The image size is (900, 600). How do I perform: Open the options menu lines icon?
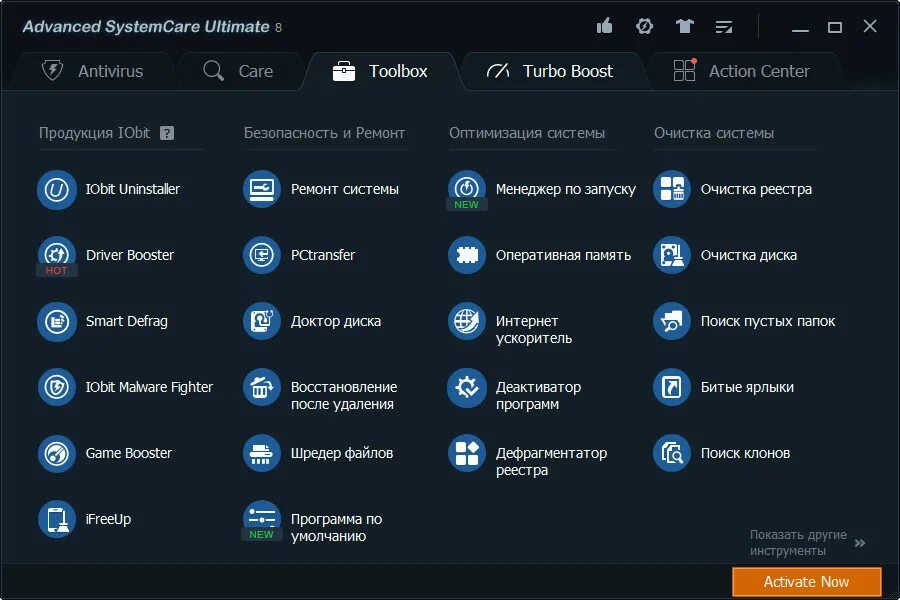(724, 26)
